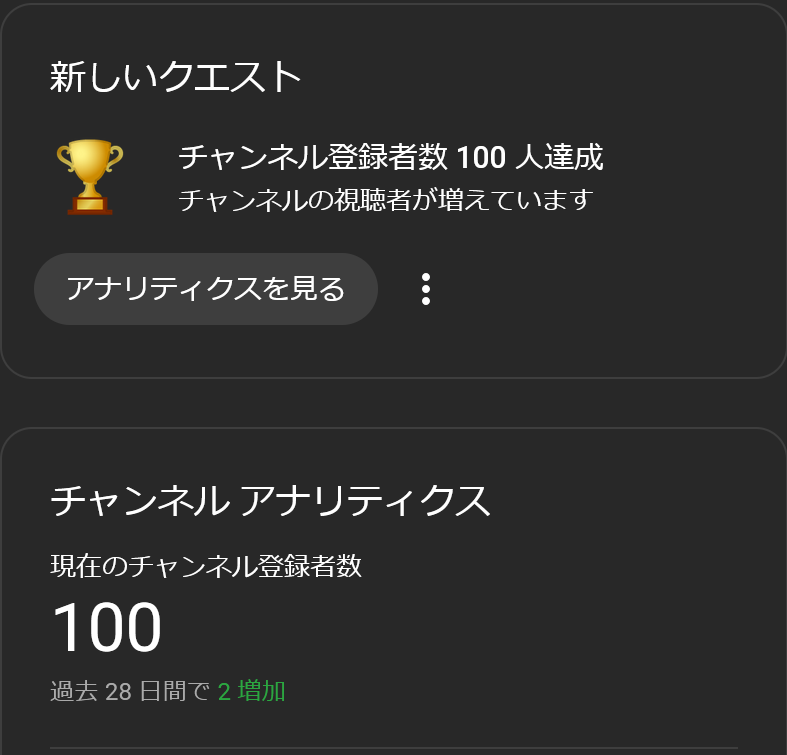Click the large 100 subscriber count
This screenshot has width=787, height=755.
[106, 628]
